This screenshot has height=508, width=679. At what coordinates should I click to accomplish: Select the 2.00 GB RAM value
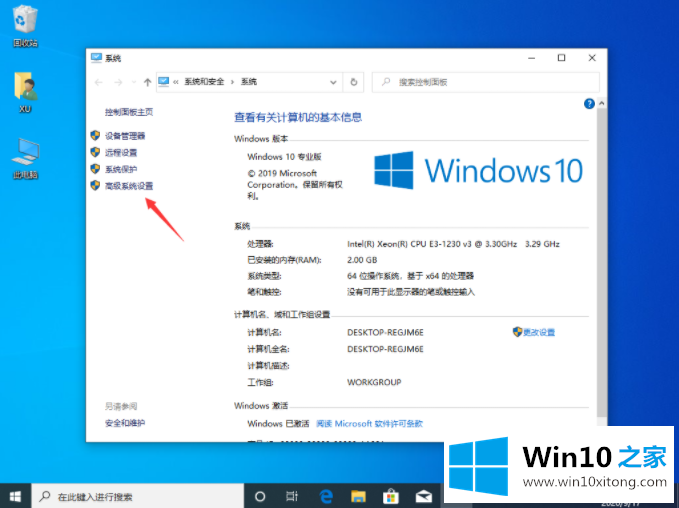[x=362, y=260]
